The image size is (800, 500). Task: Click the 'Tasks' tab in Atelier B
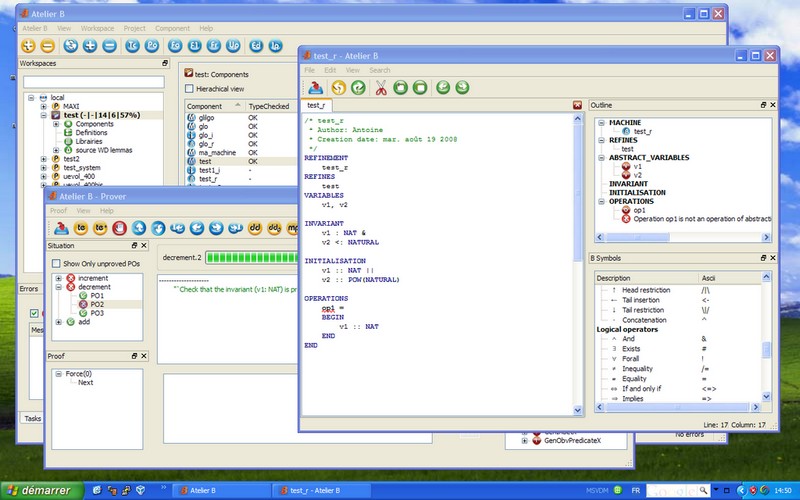pyautogui.click(x=32, y=418)
